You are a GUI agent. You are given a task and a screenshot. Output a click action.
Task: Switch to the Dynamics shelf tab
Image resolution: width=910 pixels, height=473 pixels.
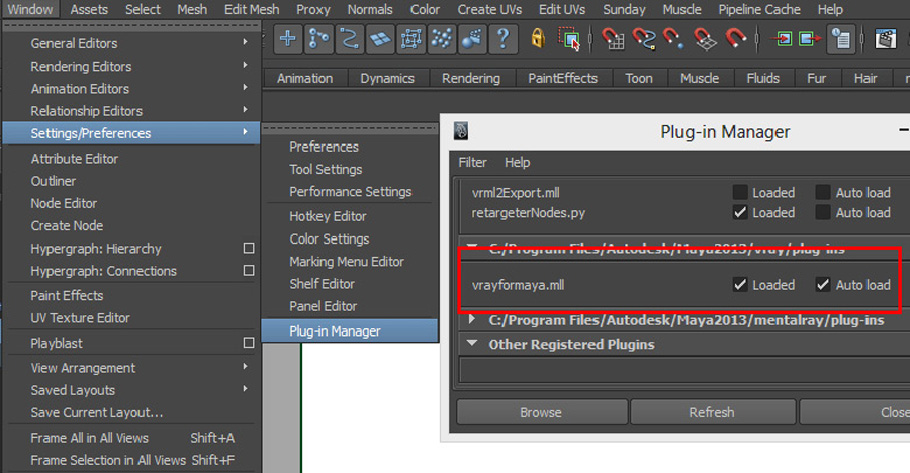pos(387,78)
